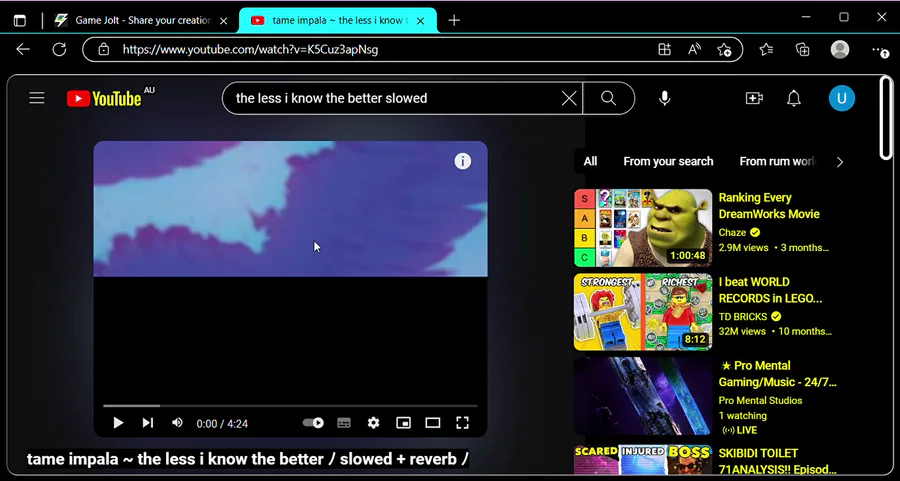
Task: Open the tab actions menu icon
Action: 20,20
